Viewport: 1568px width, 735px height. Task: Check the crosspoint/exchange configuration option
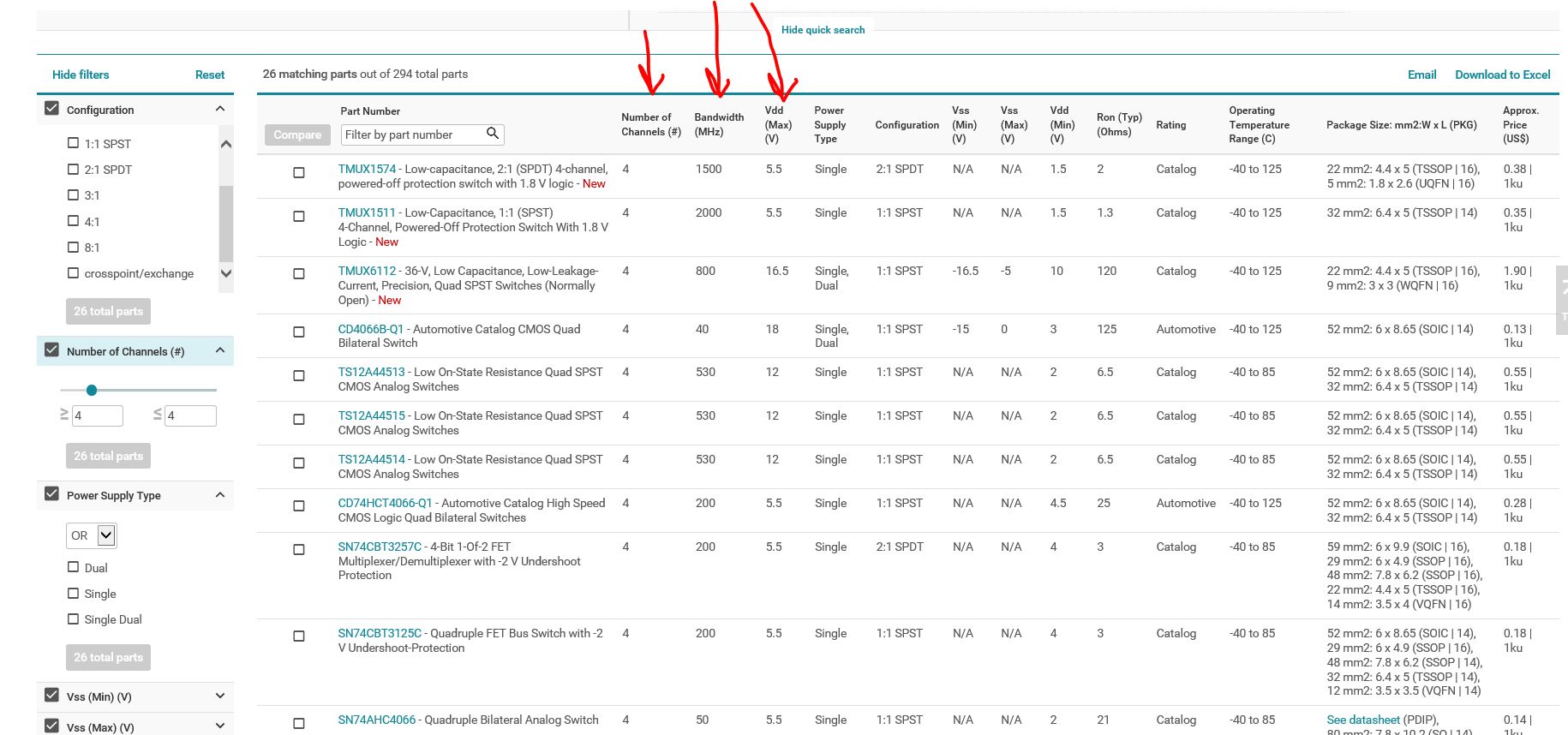coord(73,272)
